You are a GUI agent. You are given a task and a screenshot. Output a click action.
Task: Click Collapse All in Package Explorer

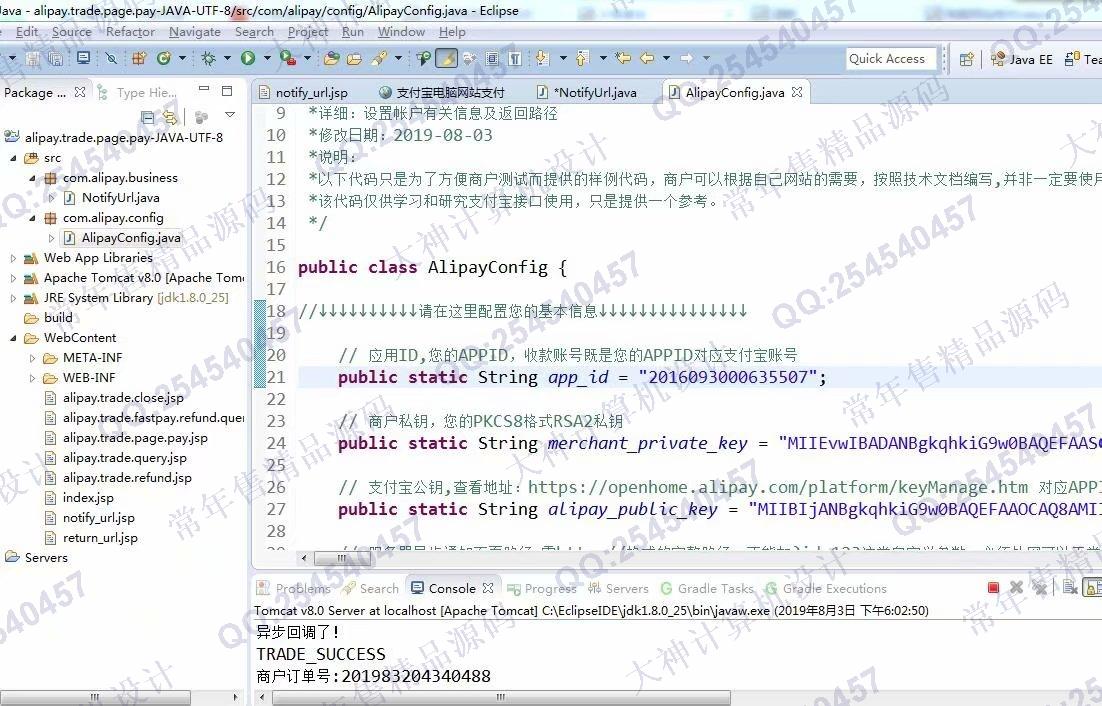148,117
